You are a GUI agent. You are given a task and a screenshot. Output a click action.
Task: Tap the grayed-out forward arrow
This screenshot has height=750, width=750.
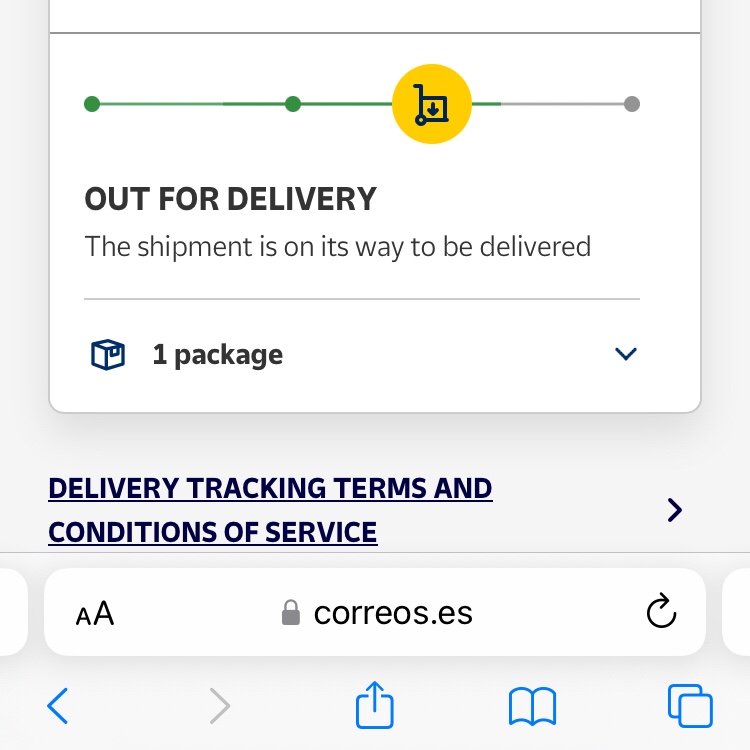(219, 707)
